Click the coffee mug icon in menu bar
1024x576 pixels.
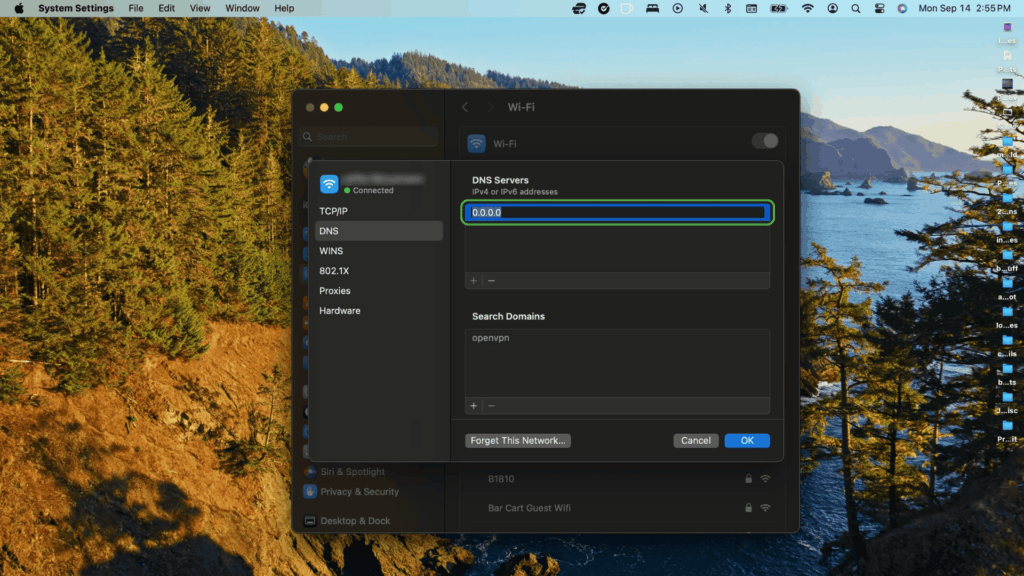(x=627, y=8)
